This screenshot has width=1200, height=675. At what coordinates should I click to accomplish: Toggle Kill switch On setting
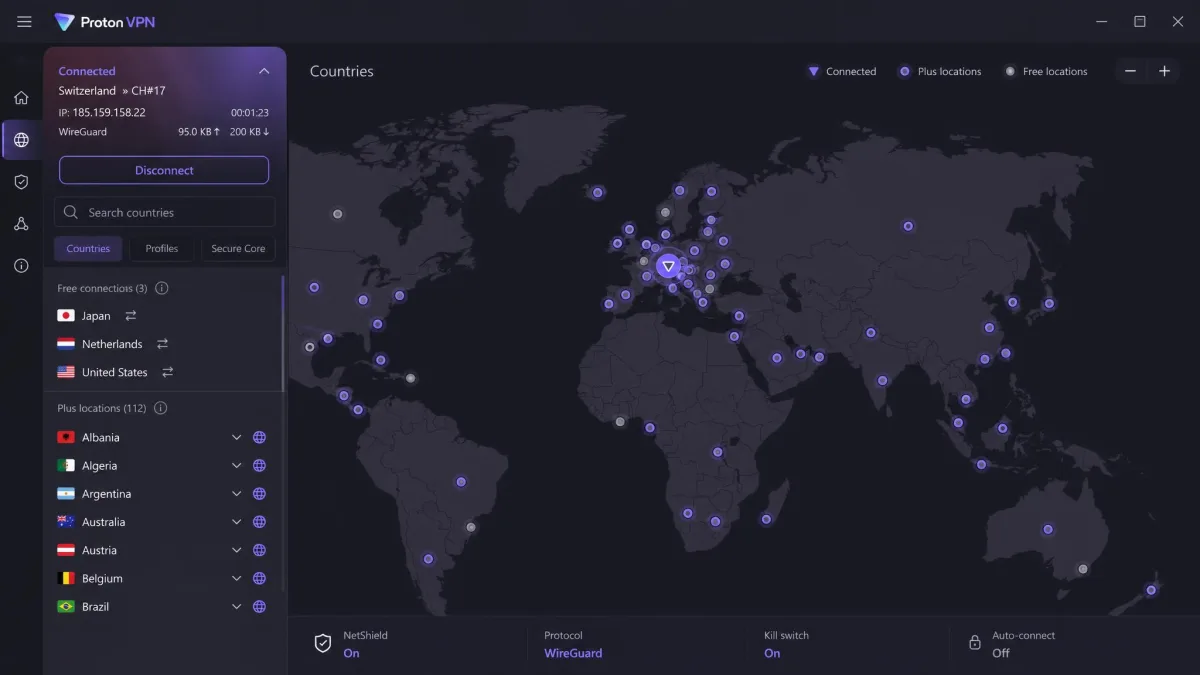pos(772,653)
